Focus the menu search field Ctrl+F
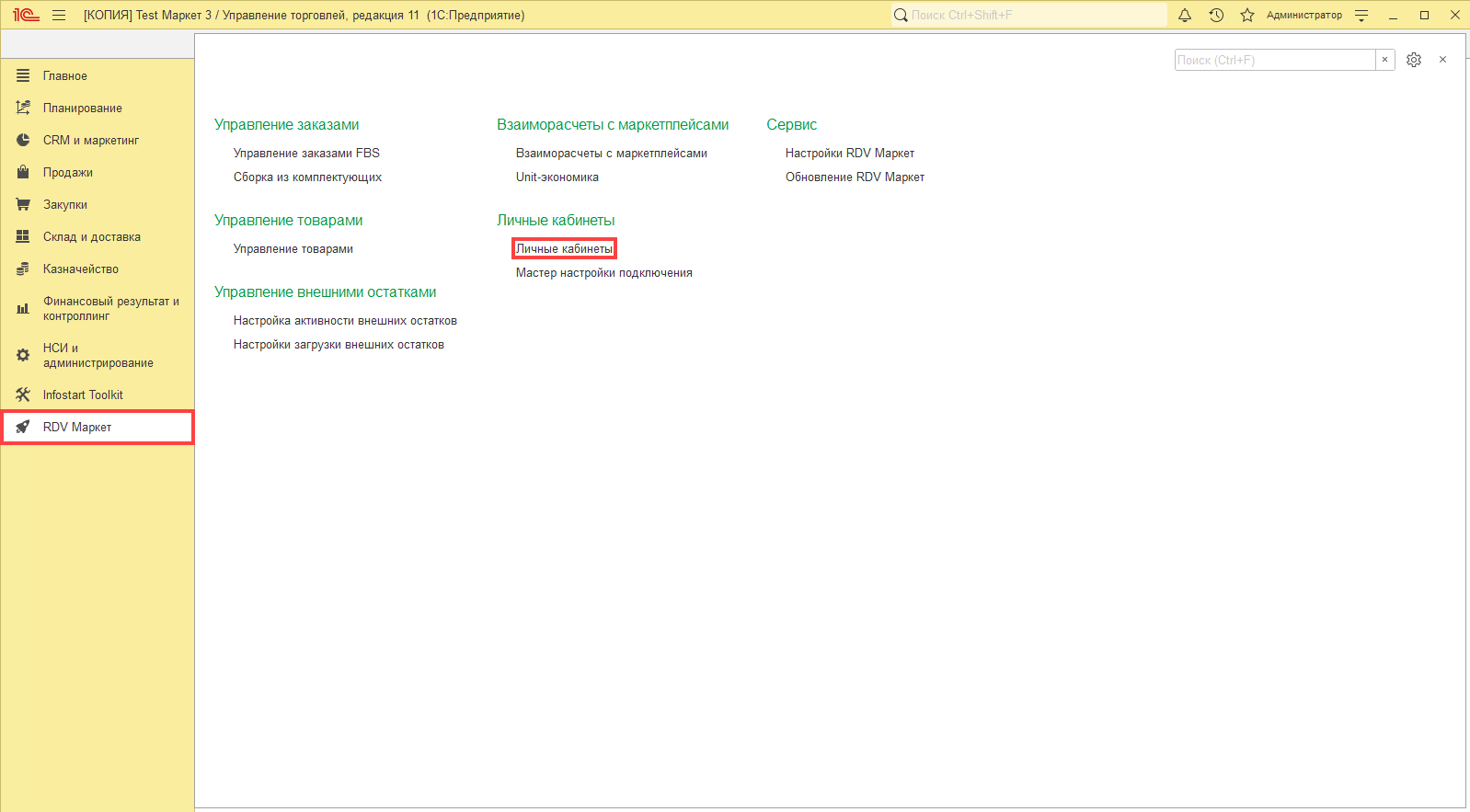This screenshot has width=1470, height=812. tap(1275, 60)
